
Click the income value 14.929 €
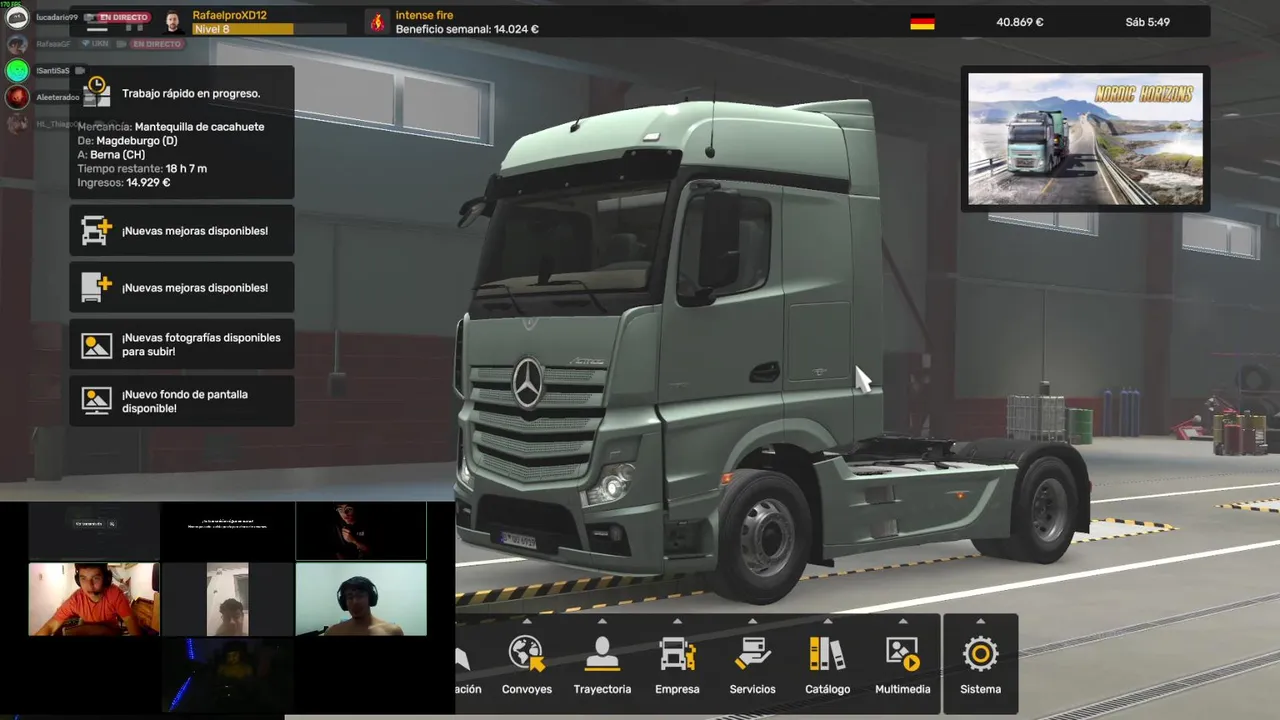click(x=148, y=183)
